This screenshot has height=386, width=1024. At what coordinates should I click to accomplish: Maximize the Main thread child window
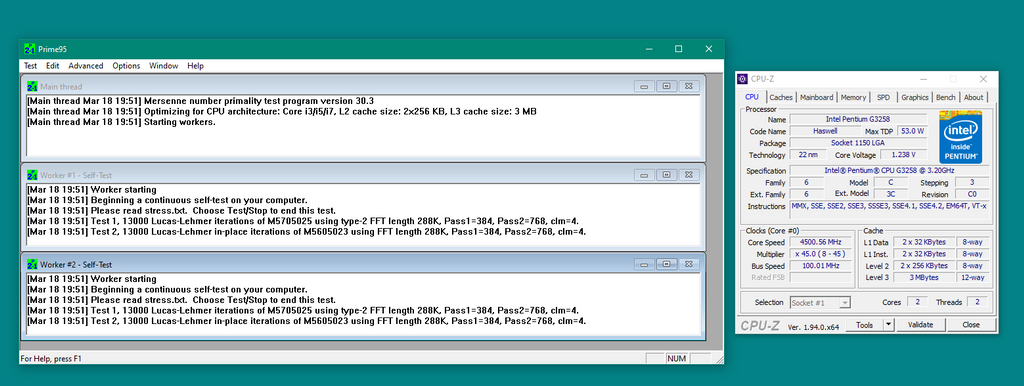(666, 86)
